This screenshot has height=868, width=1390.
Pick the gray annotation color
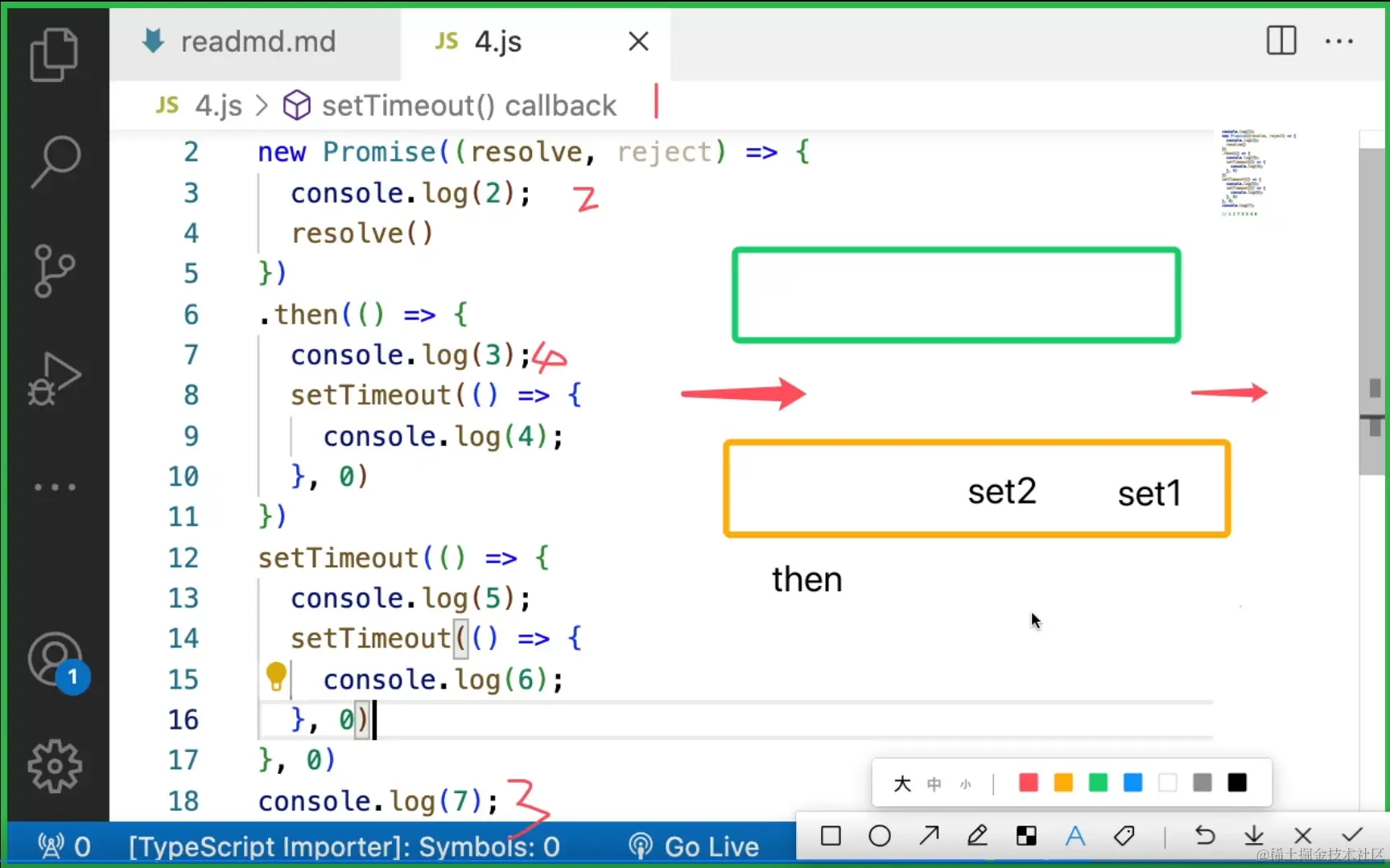point(1202,783)
